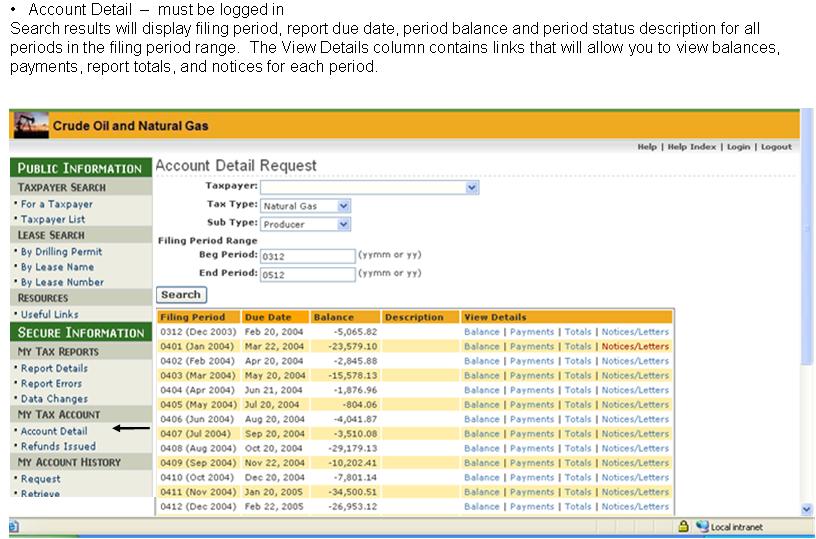The width and height of the screenshot is (816, 539).
Task: Select Refunds Issued in sidebar
Action: pyautogui.click(x=58, y=446)
